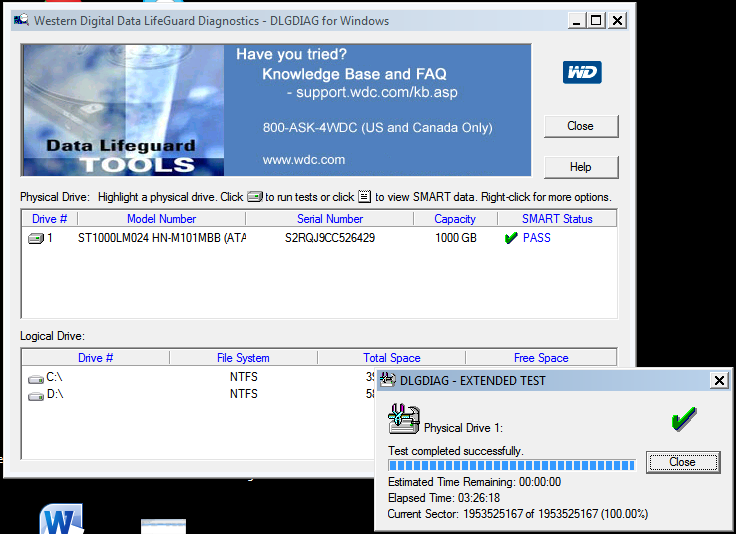Click NTFS in the D:\ row

(x=244, y=394)
